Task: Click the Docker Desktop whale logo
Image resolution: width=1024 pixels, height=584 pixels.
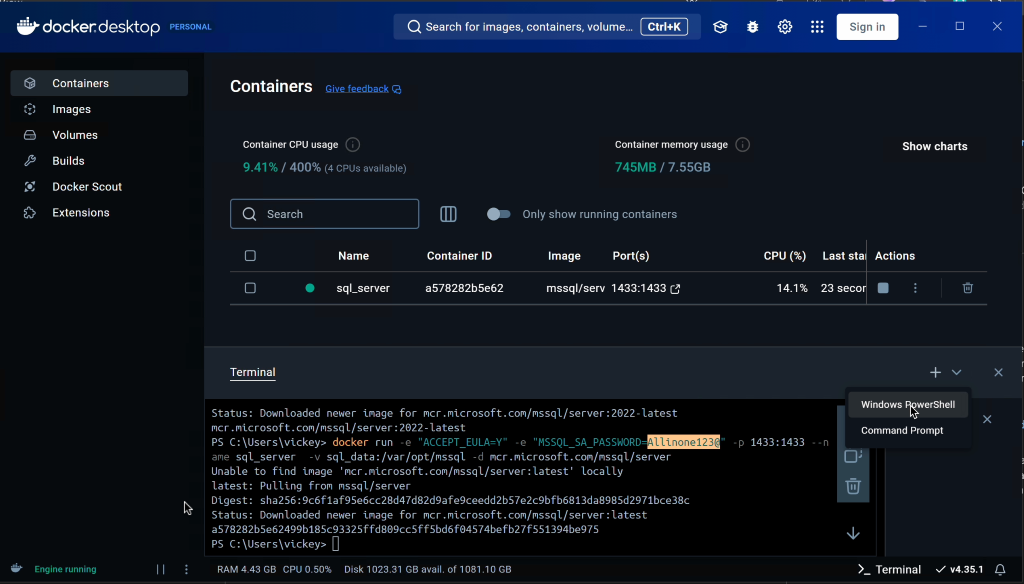Action: pyautogui.click(x=27, y=26)
